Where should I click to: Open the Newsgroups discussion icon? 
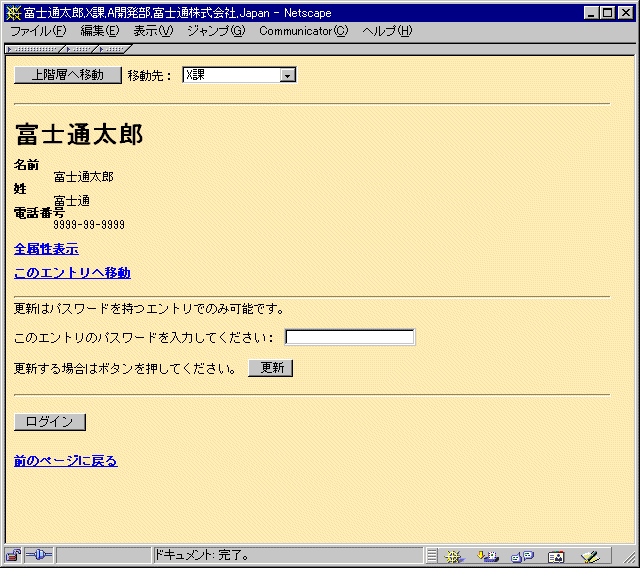(x=522, y=556)
